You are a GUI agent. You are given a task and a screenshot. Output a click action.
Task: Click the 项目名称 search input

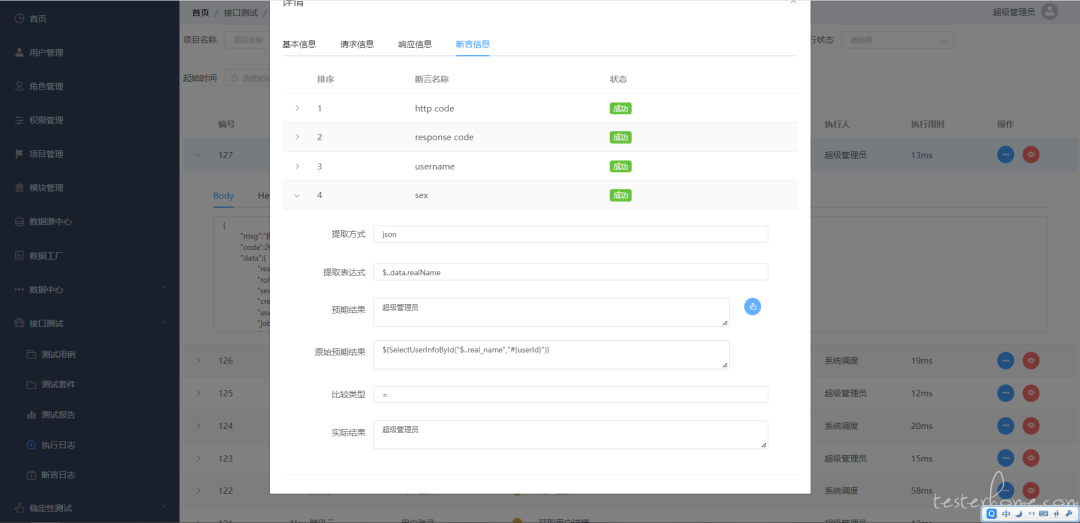coord(247,40)
